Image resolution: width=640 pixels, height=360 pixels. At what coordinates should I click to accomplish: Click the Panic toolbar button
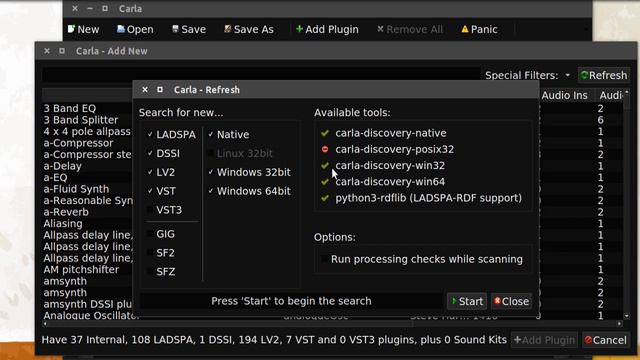[x=479, y=29]
